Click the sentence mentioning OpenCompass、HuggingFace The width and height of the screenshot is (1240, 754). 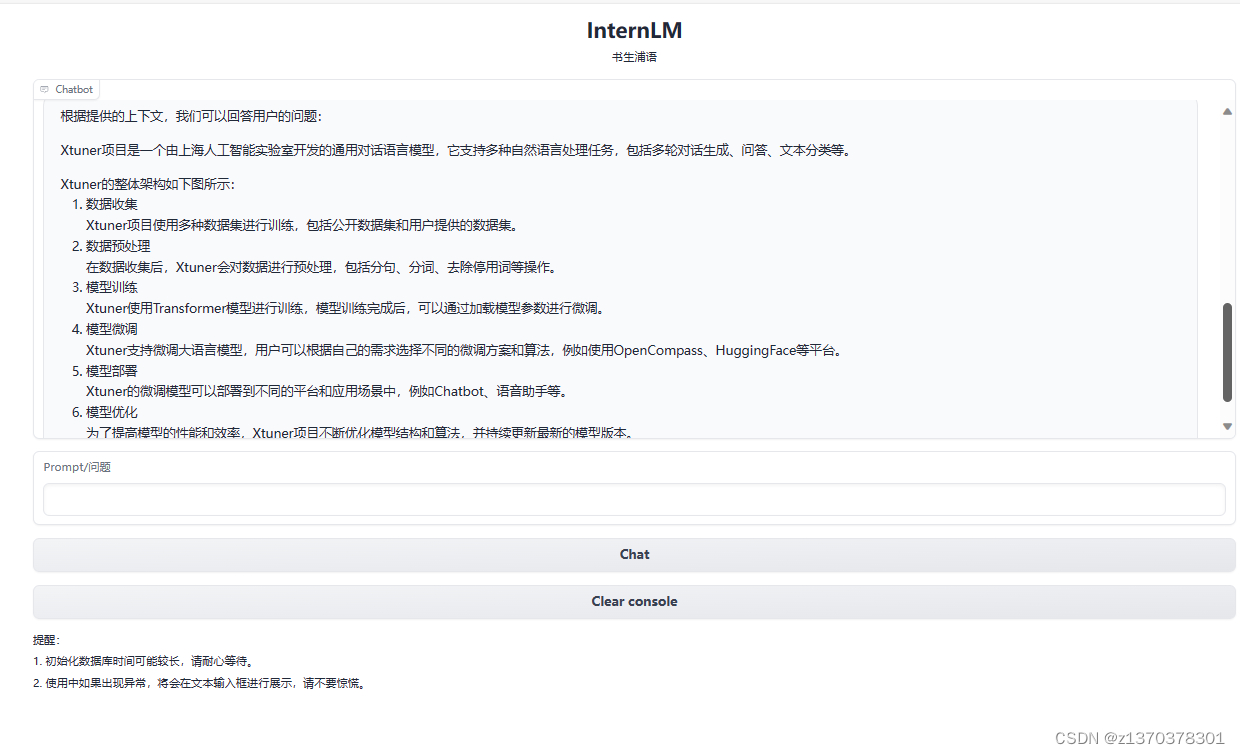[465, 350]
